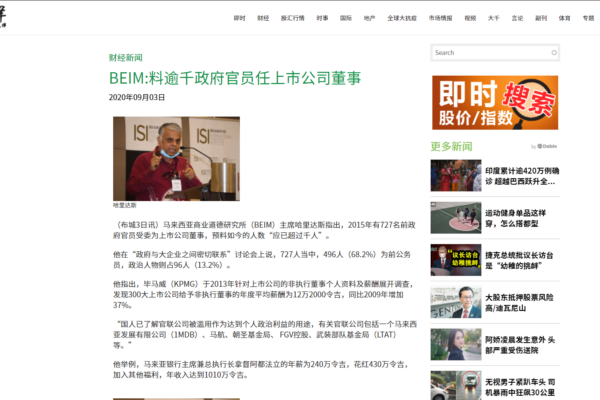Open the 印度累计逾420万例确诊 news link

point(522,176)
